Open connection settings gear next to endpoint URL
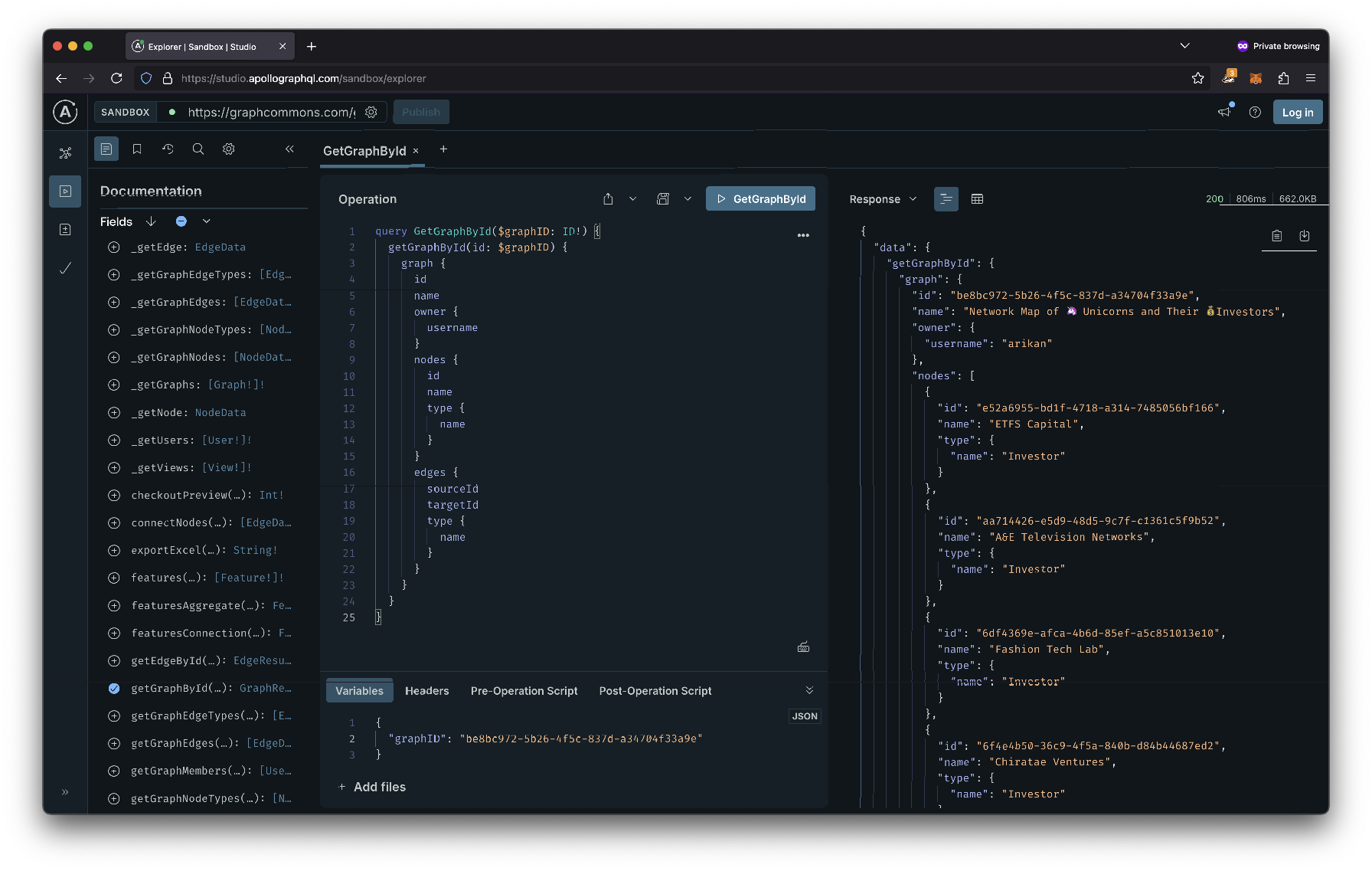 pyautogui.click(x=371, y=113)
